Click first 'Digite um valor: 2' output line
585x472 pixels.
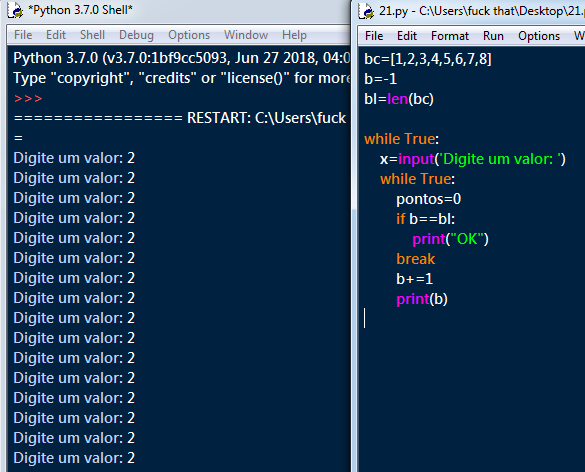coord(74,158)
